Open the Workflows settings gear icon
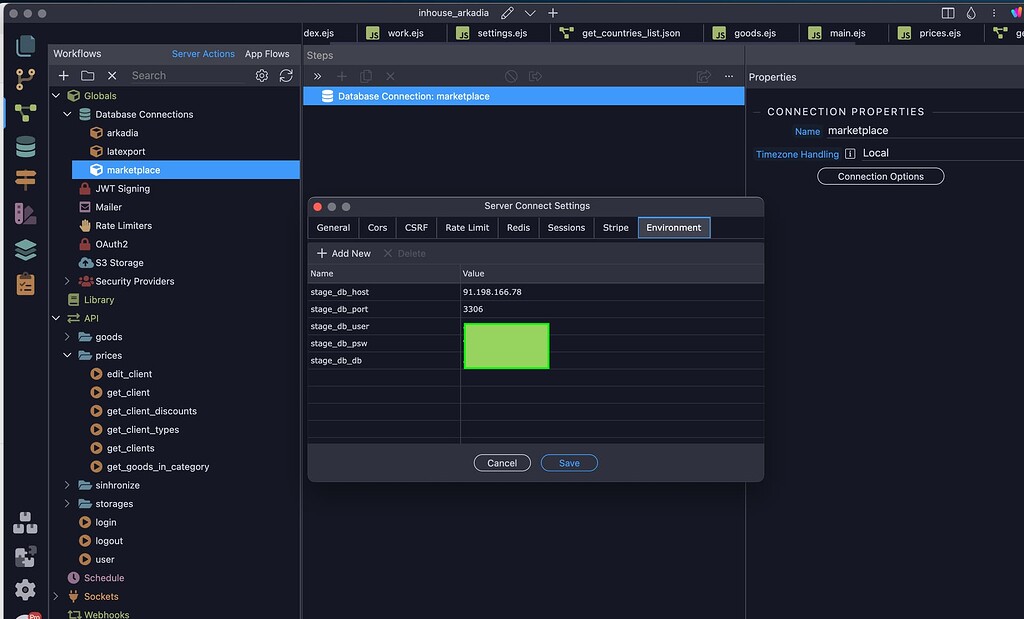 coord(262,76)
